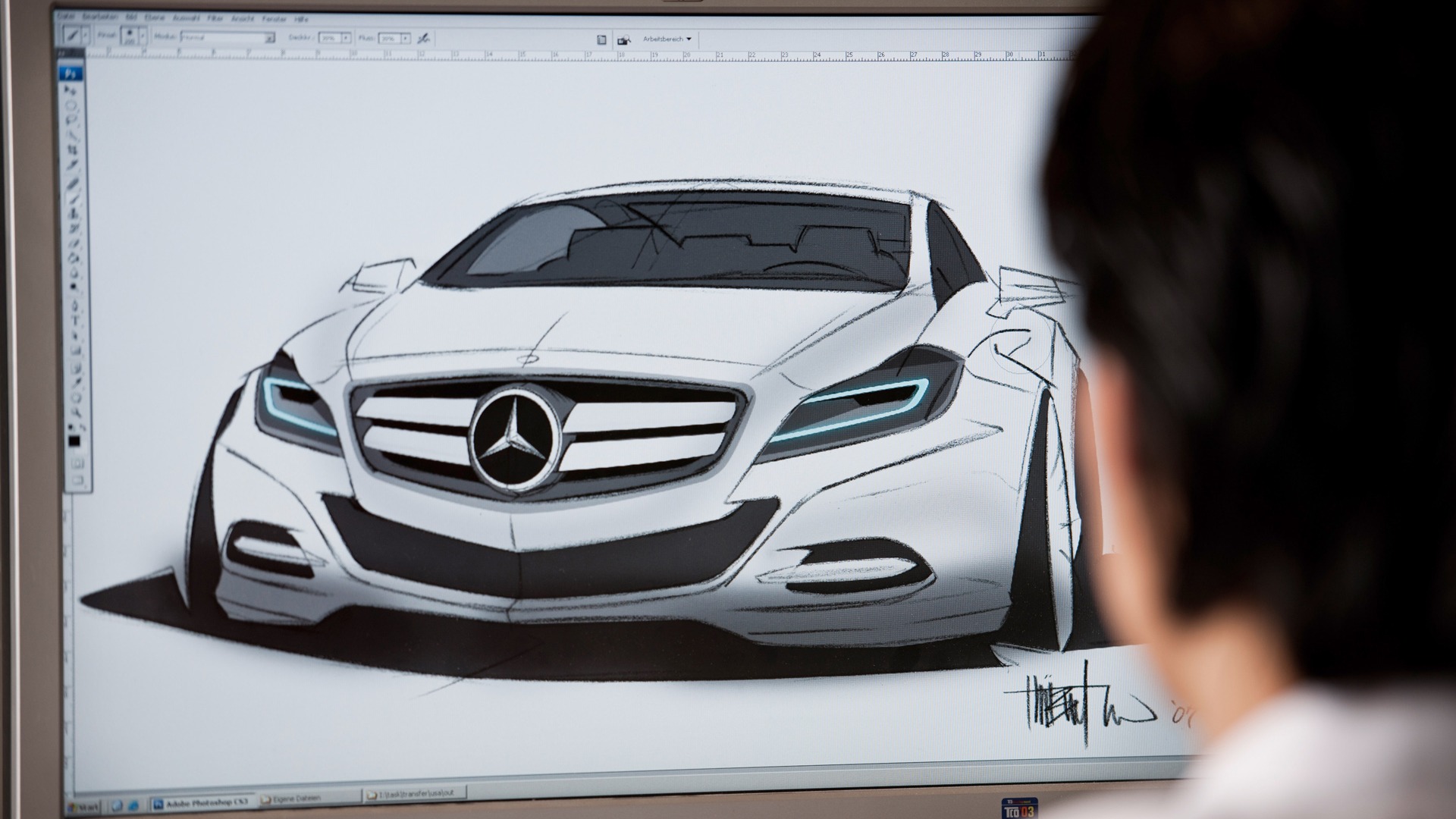Select the Lasso tool
This screenshot has height=819, width=1456.
[72, 120]
